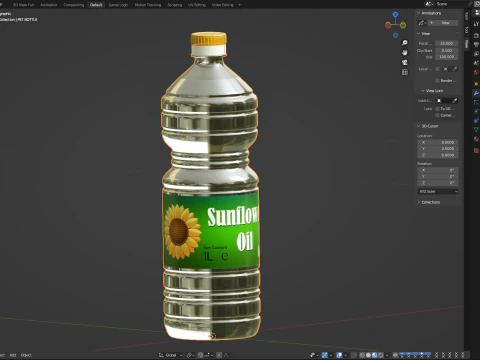This screenshot has width=480, height=360.
Task: Enable Lock Camera to View checkbox
Action: coord(437,115)
